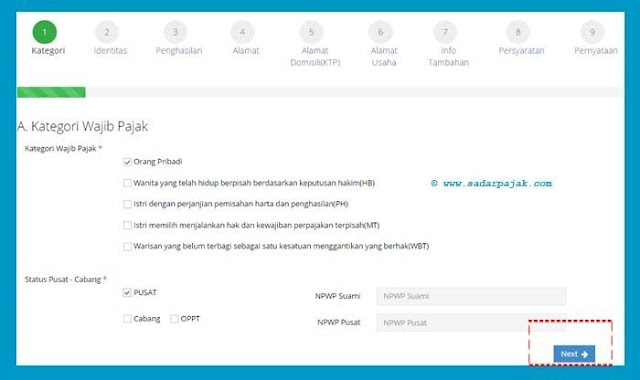Focus the NPWP Pusat text field
Image resolution: width=640 pixels, height=380 pixels.
point(471,323)
